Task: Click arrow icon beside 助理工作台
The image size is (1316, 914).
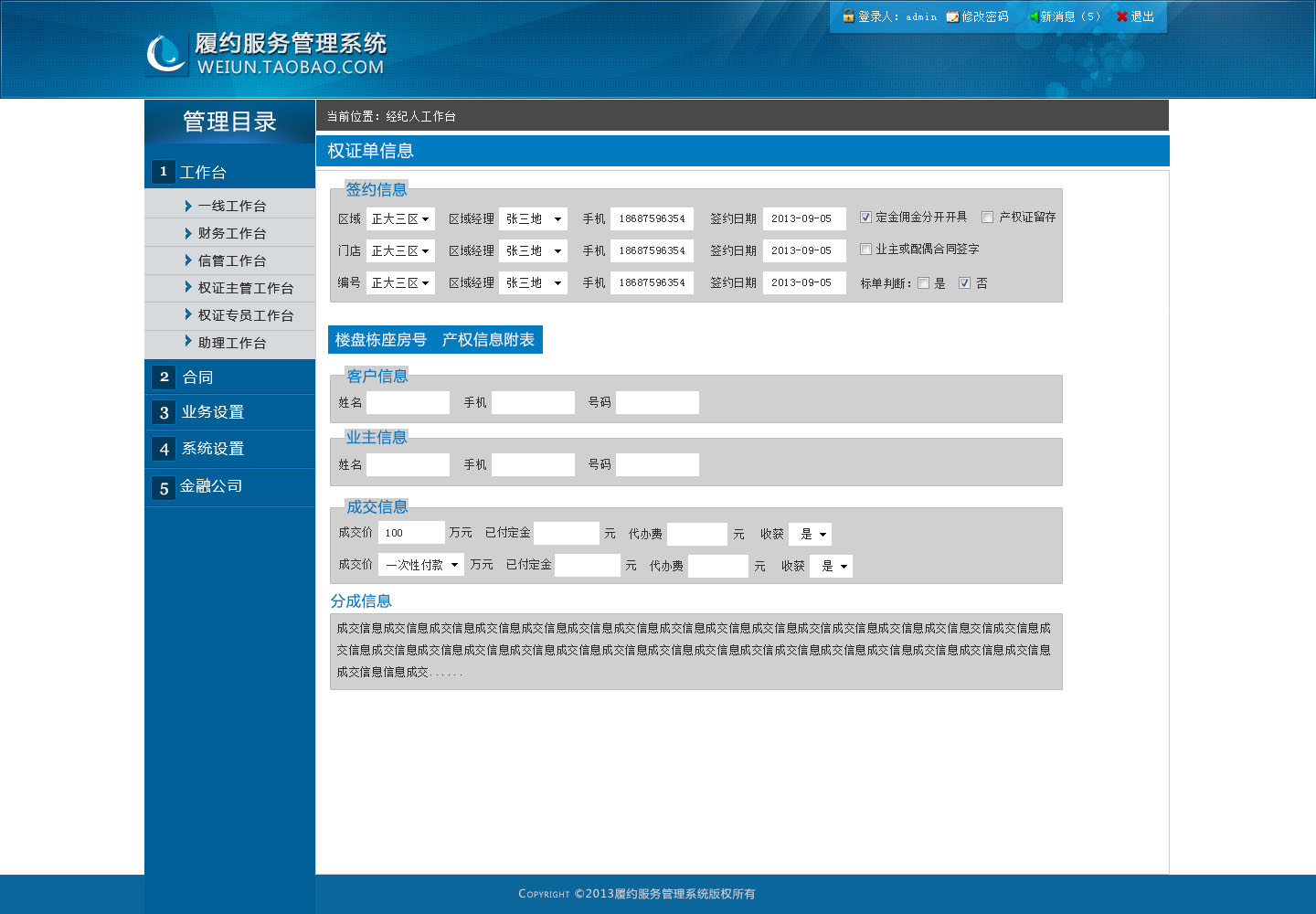Action: tap(187, 342)
